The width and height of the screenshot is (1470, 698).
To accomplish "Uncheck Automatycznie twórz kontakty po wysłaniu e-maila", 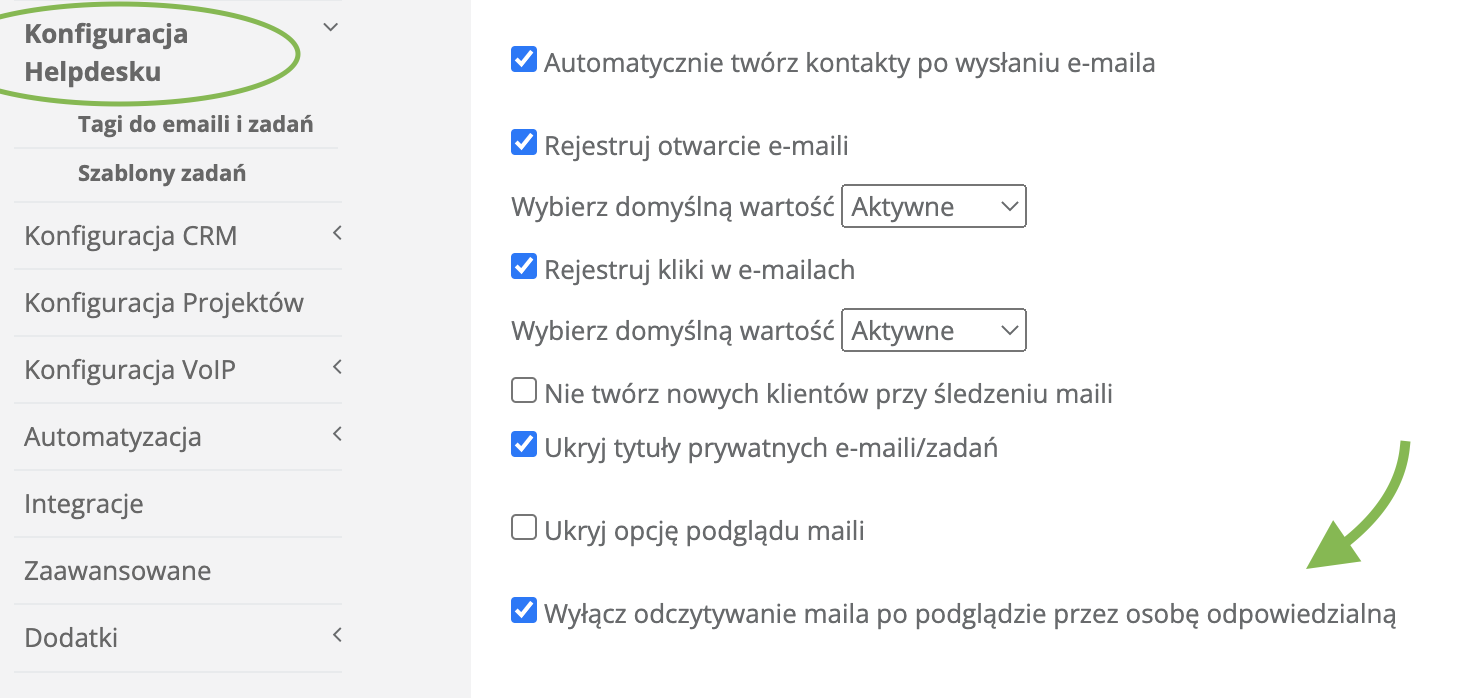I will pyautogui.click(x=524, y=60).
